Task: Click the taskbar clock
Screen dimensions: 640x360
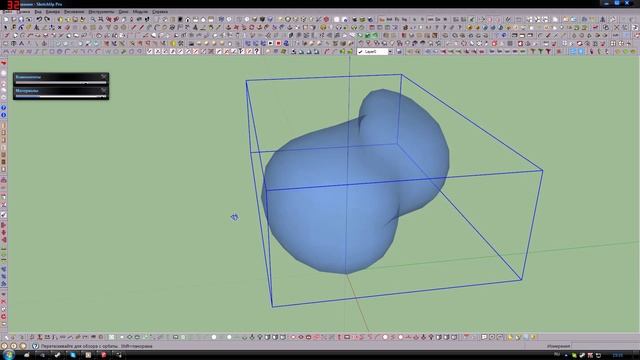Action: point(618,355)
